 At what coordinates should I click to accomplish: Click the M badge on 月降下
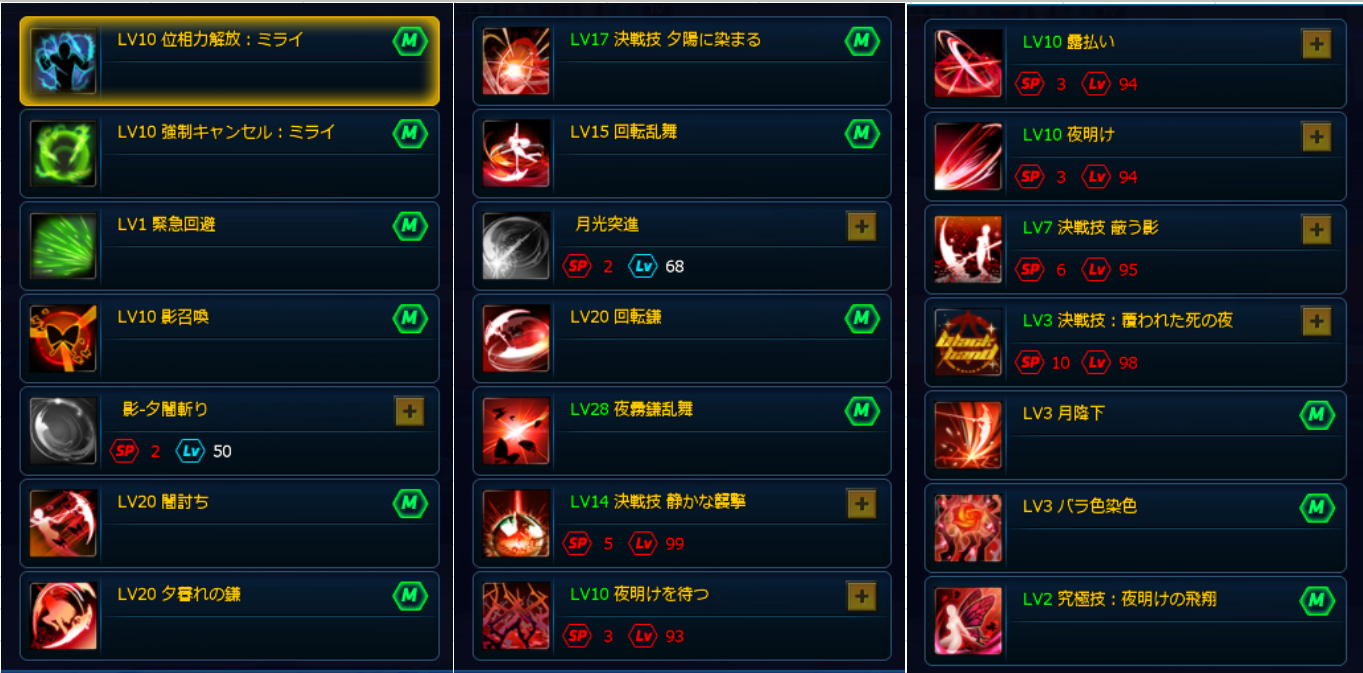click(x=1316, y=414)
